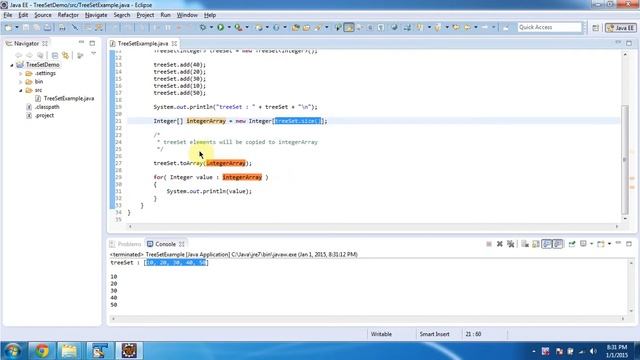Screen dimensions: 640x360
Task: Collapse All in the Navigator toolbar
Action: [x=55, y=55]
